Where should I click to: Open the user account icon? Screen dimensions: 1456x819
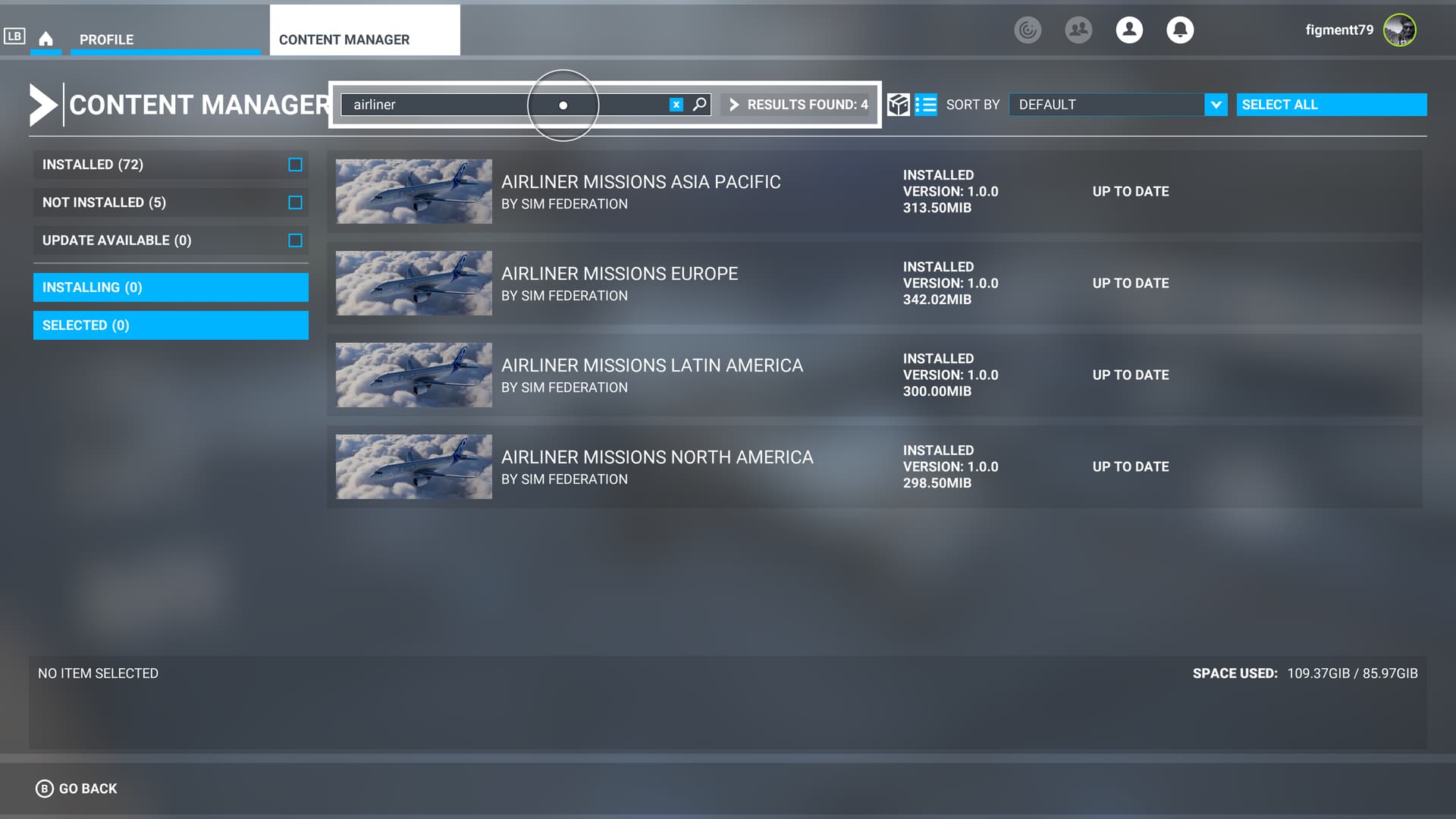[x=1129, y=30]
